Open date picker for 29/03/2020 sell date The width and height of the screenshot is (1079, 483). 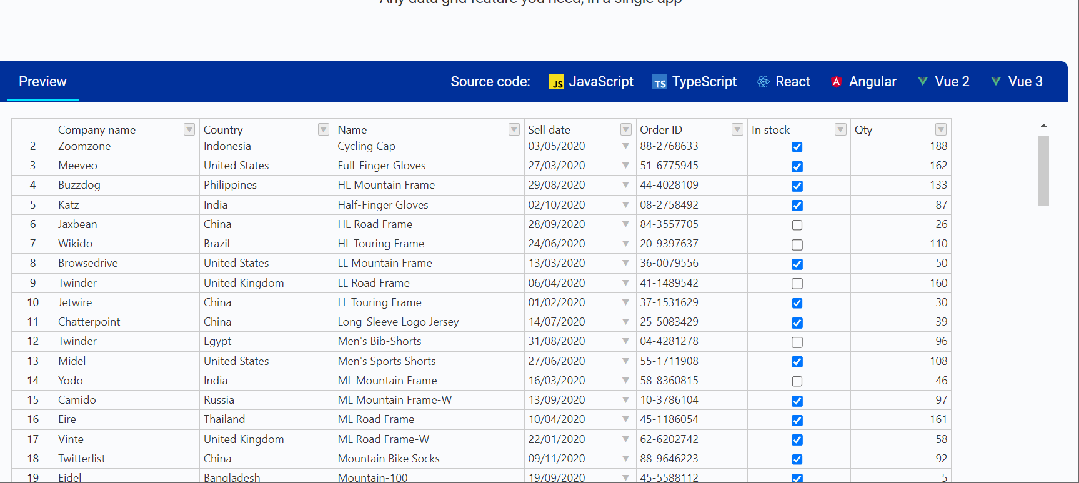(x=626, y=186)
